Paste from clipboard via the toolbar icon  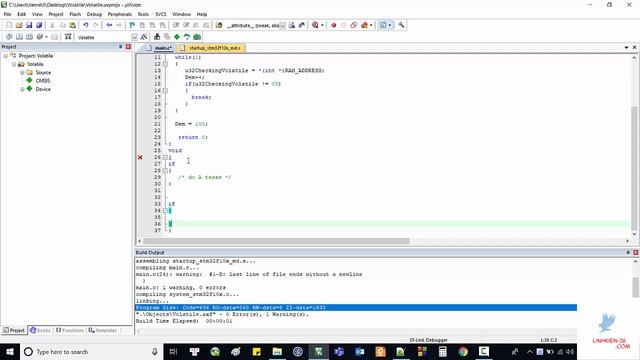point(72,25)
